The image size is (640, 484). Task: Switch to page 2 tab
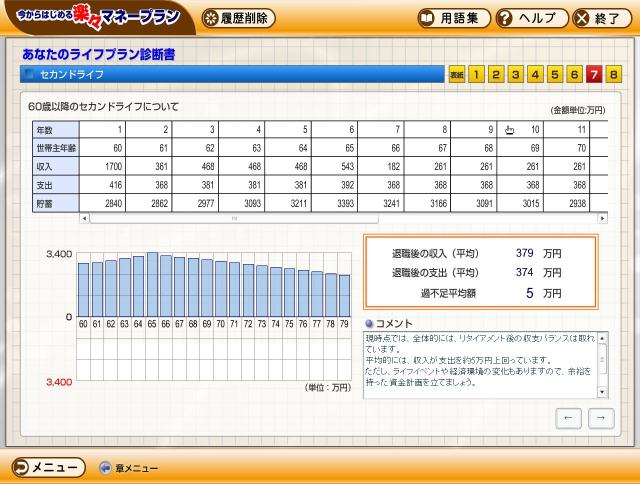pos(496,74)
